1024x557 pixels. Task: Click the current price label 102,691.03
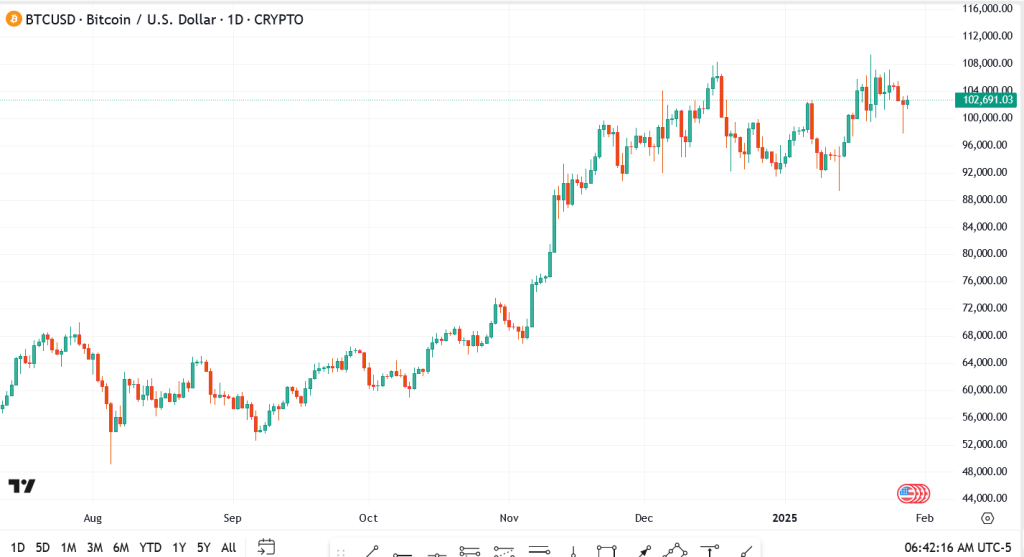(987, 100)
